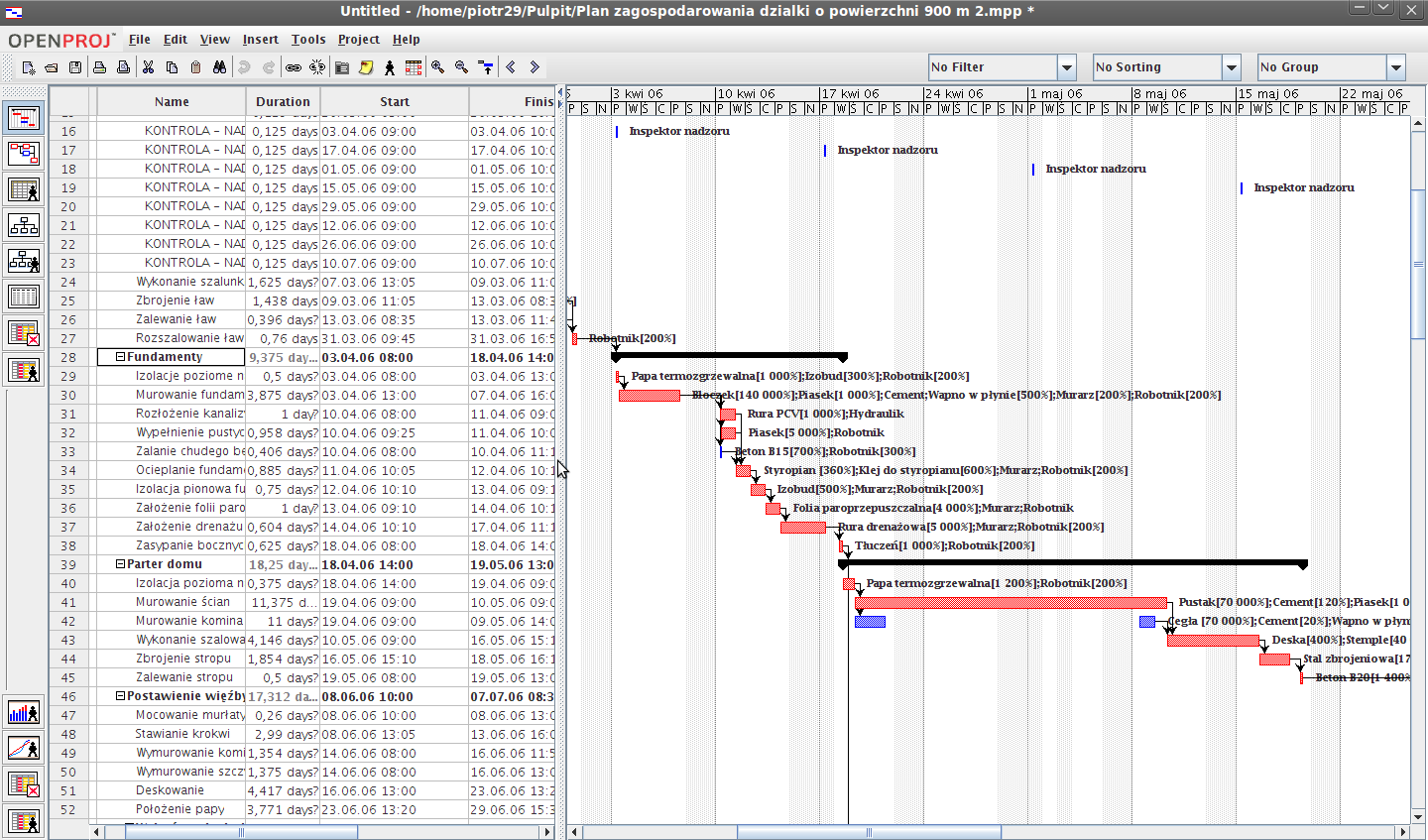Select the Deskowanie task name
The width and height of the screenshot is (1428, 840).
coord(170,790)
